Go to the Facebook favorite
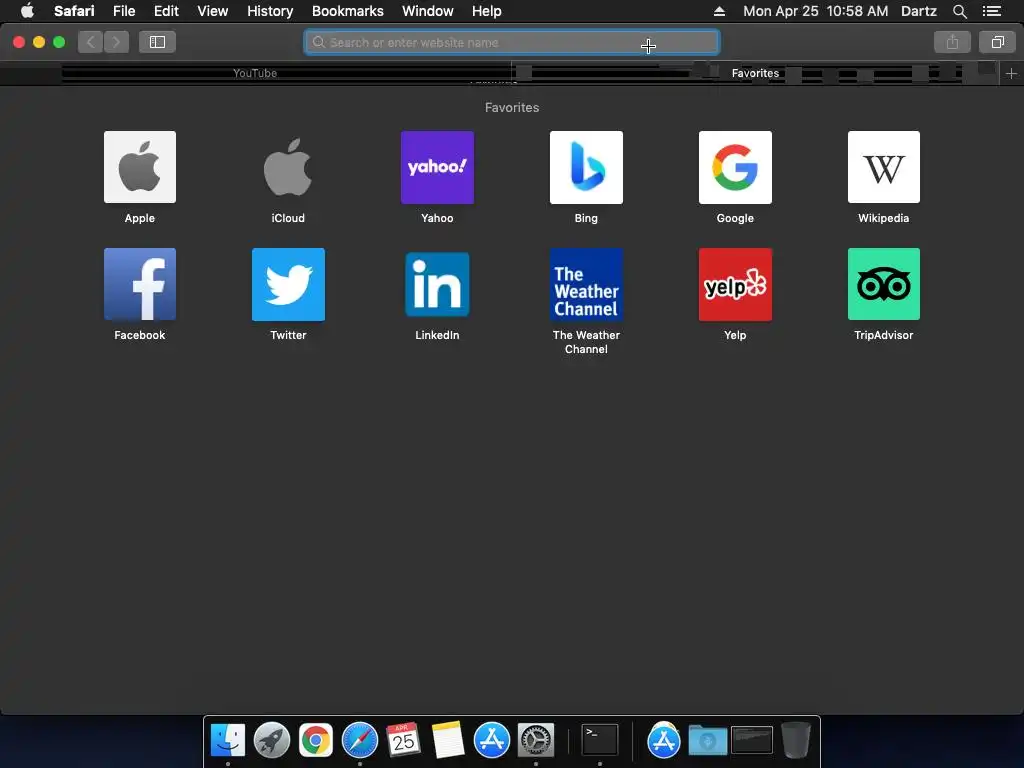This screenshot has width=1024, height=768. pyautogui.click(x=140, y=284)
